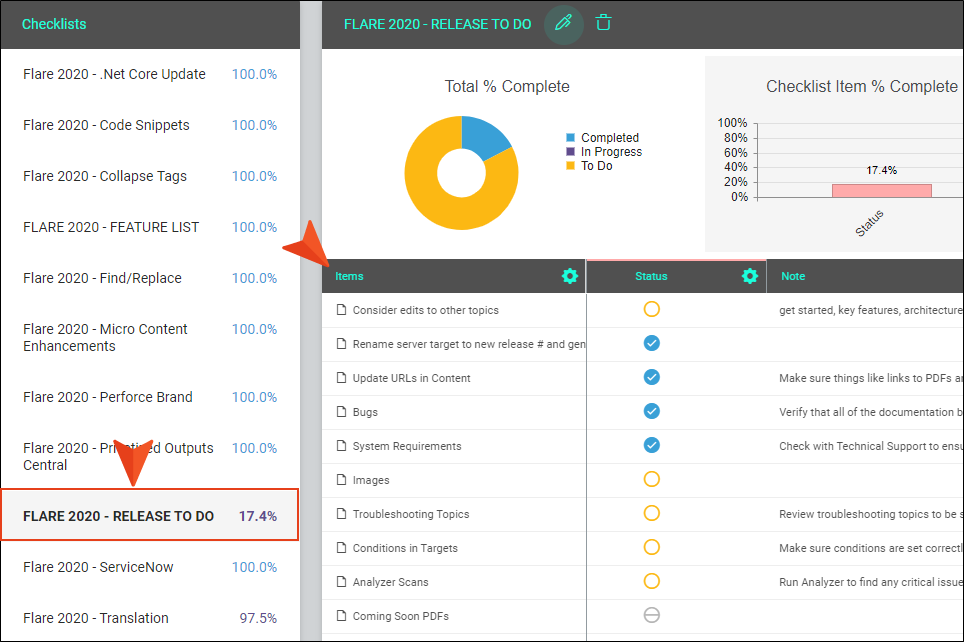Click file icon beside Bugs item
Viewport: 964px width, 642px height.
pyautogui.click(x=341, y=411)
